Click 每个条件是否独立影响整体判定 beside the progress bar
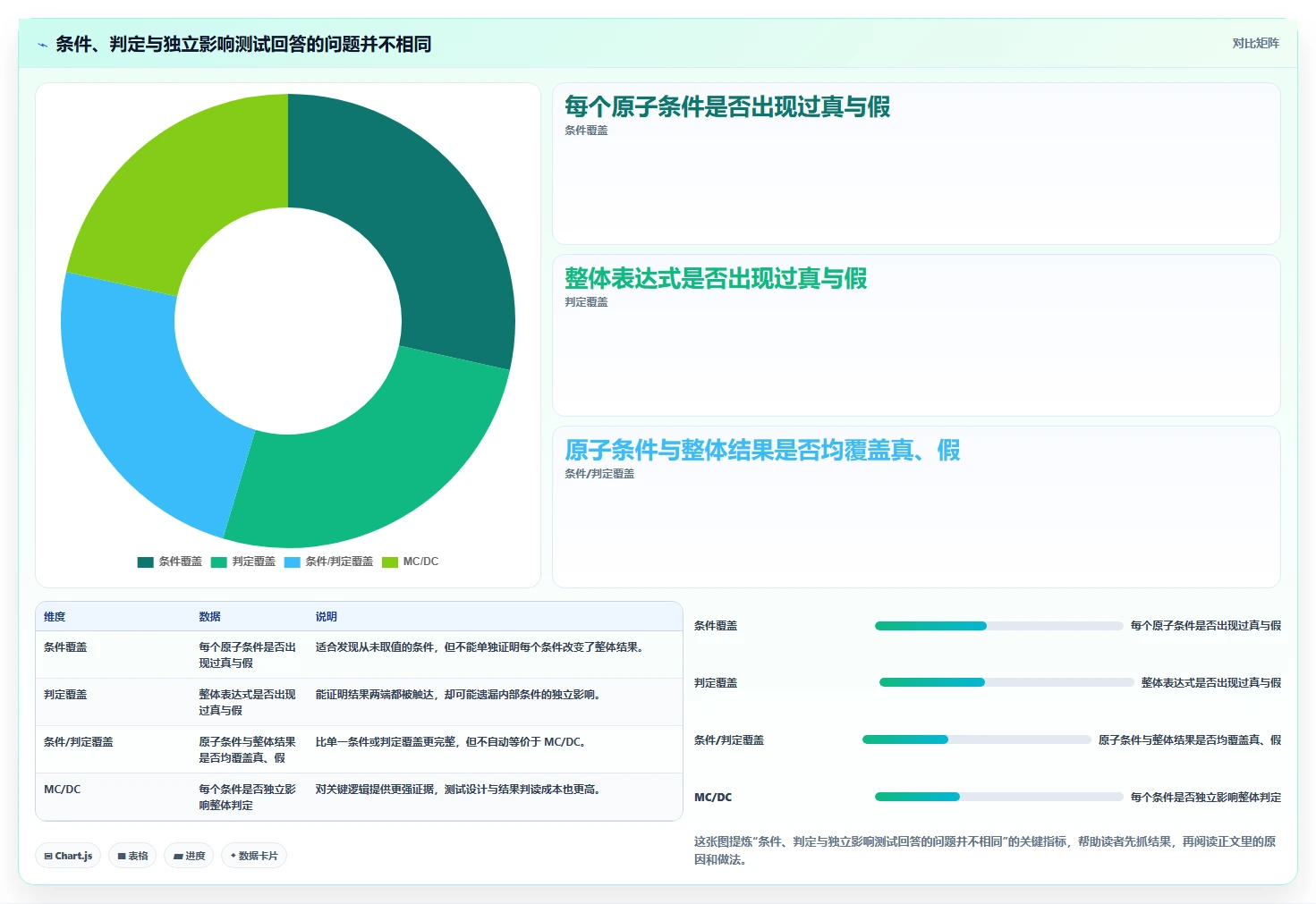 point(1206,798)
